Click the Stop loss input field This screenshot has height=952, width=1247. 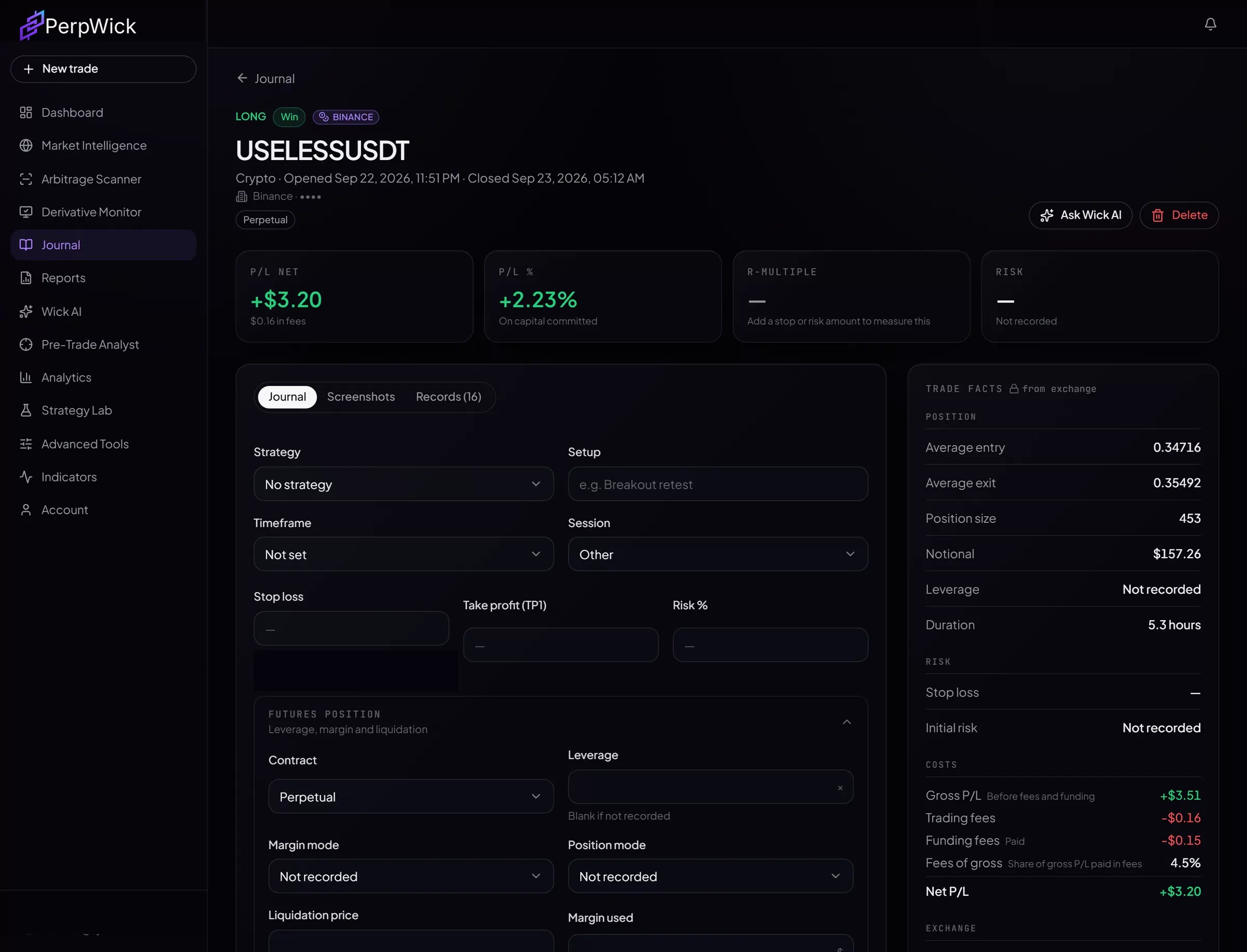351,628
